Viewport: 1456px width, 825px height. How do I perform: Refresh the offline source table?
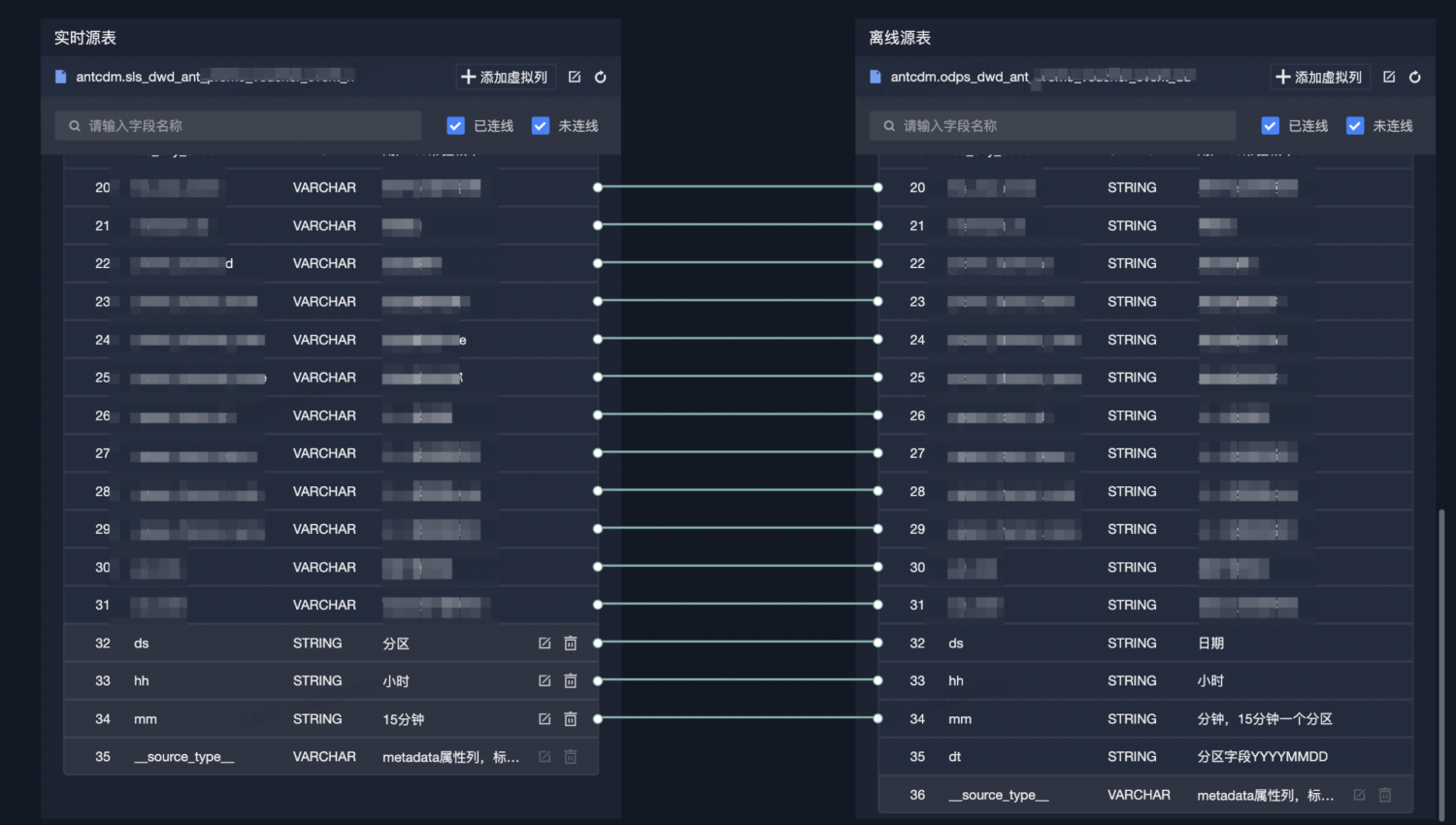pos(1415,77)
